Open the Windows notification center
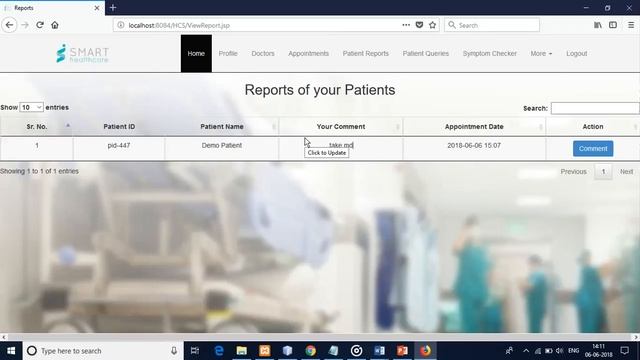 coord(624,351)
